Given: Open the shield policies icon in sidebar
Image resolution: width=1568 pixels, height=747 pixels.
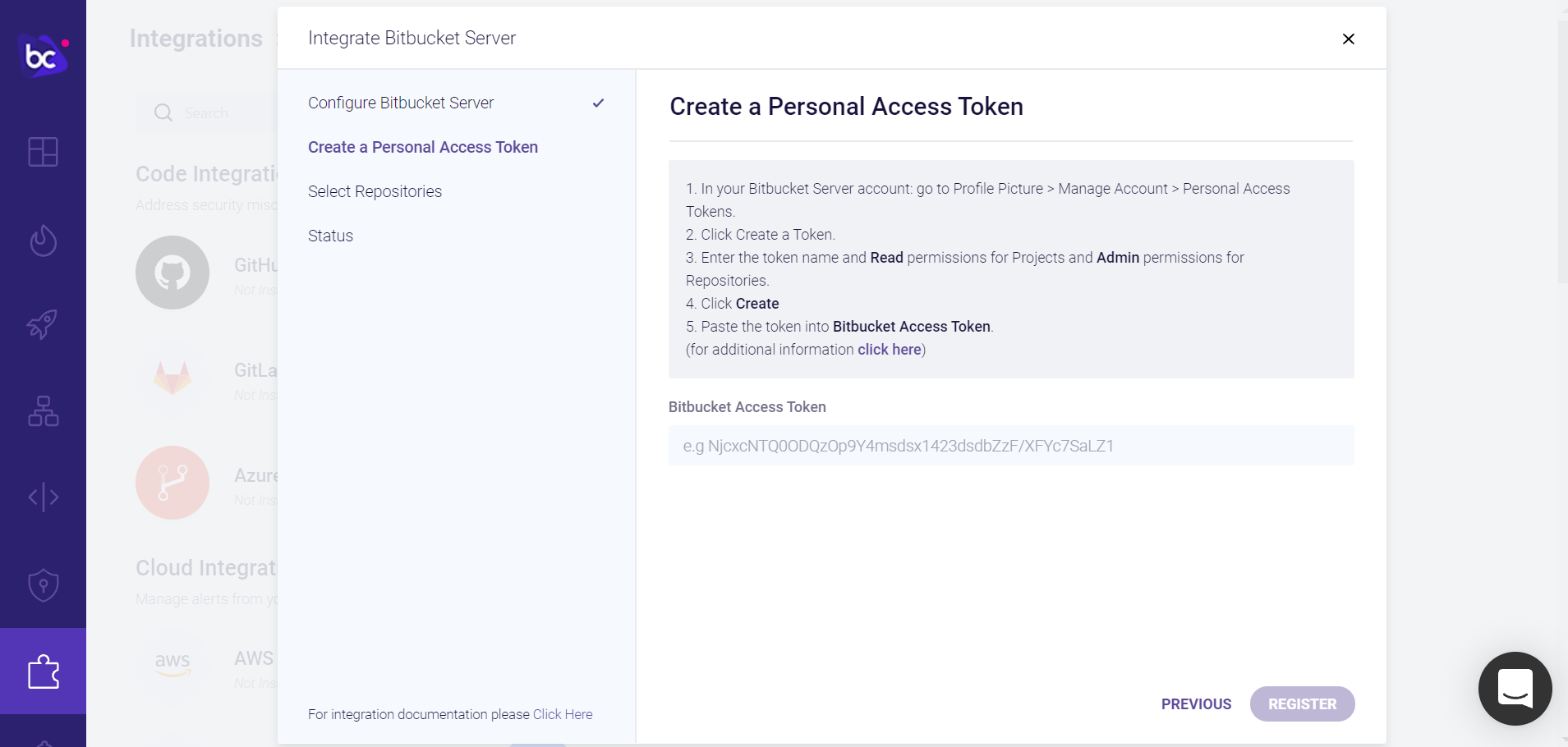Looking at the screenshot, I should click(x=43, y=585).
